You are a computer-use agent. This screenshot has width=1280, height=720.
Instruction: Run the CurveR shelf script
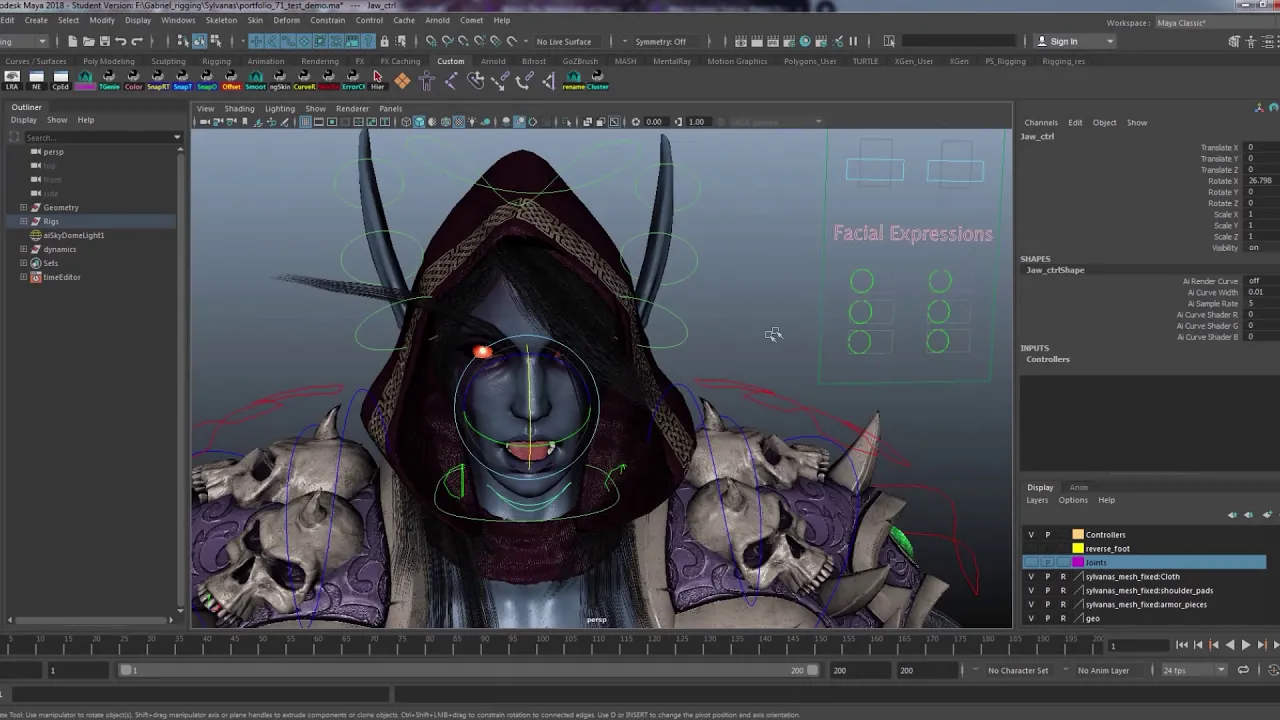(304, 80)
